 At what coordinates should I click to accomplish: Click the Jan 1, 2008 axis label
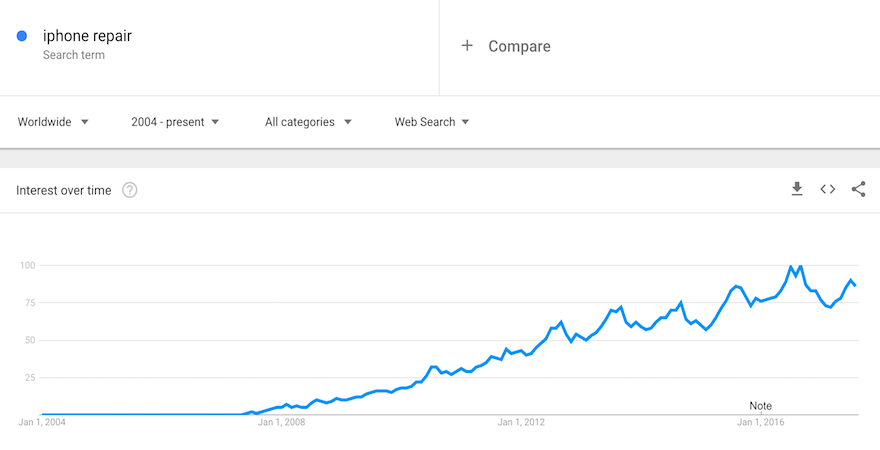click(281, 423)
